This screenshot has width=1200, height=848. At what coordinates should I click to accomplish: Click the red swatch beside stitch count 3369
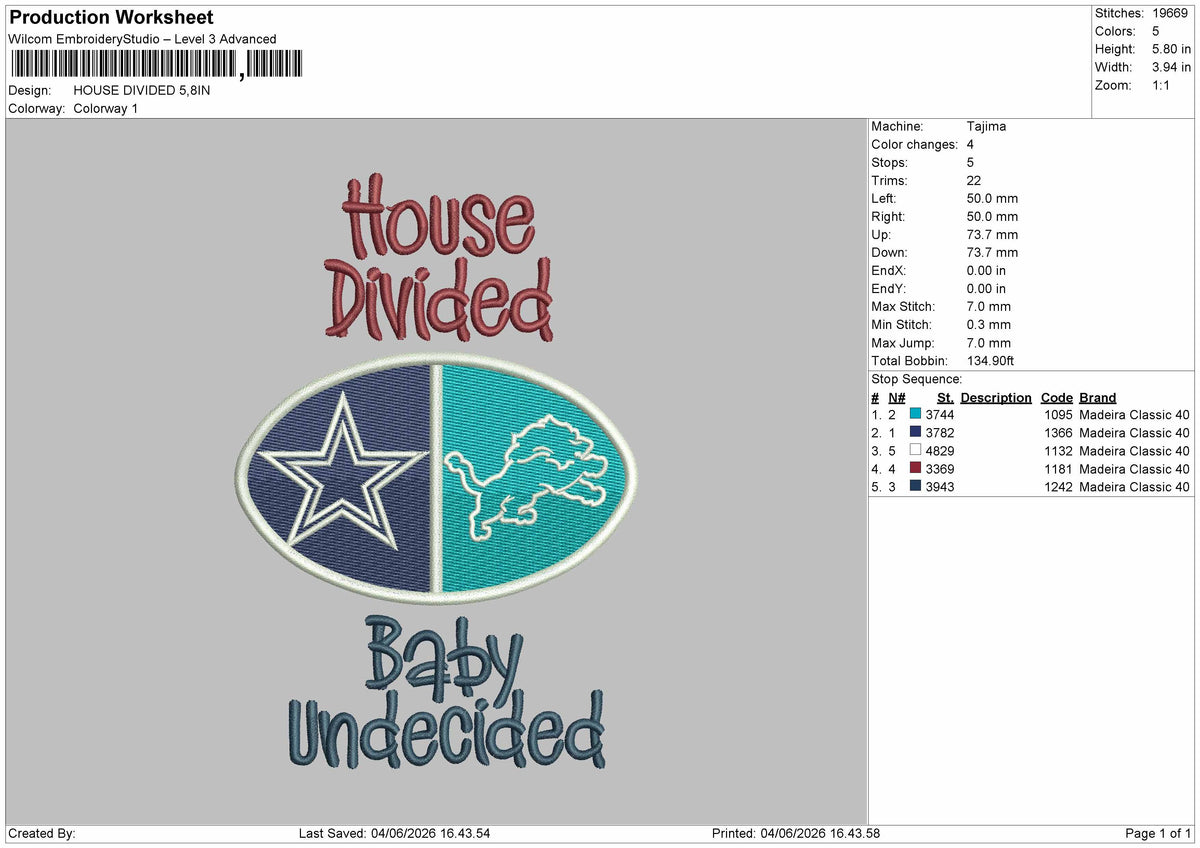click(915, 469)
